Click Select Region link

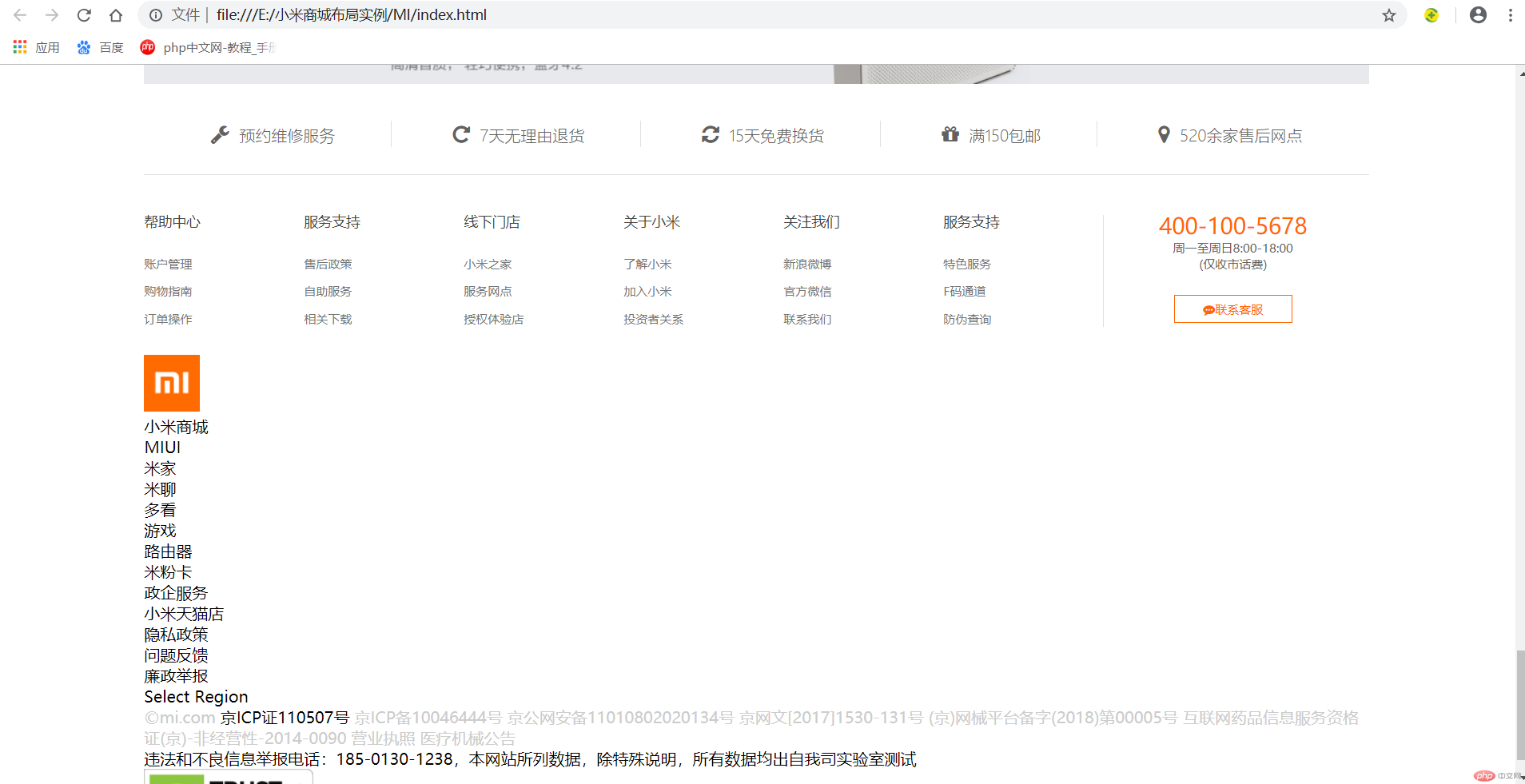click(x=196, y=697)
